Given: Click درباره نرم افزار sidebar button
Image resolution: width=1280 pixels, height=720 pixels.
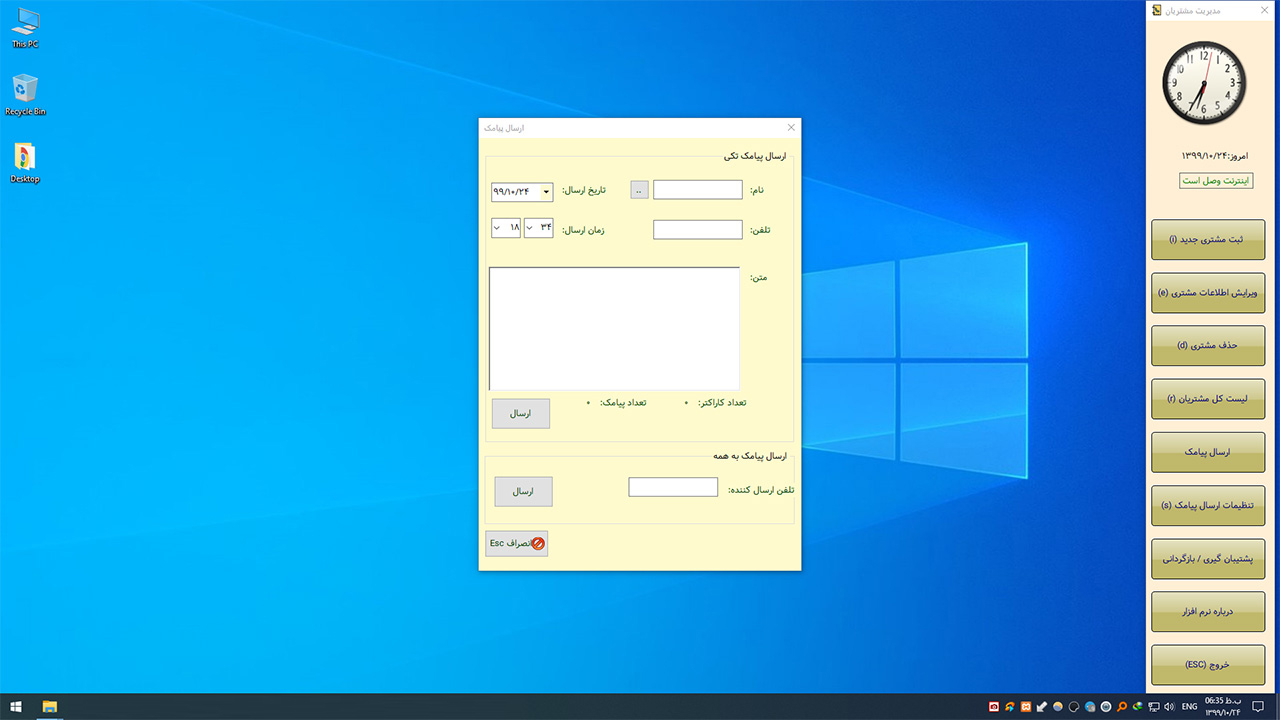Looking at the screenshot, I should pos(1208,612).
